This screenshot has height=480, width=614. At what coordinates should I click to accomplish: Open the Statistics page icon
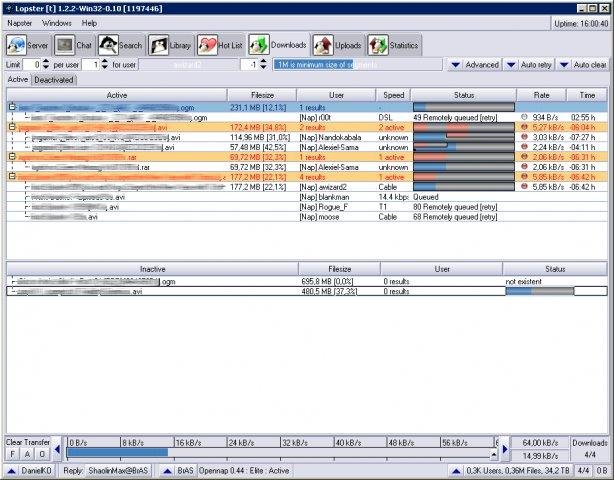378,45
